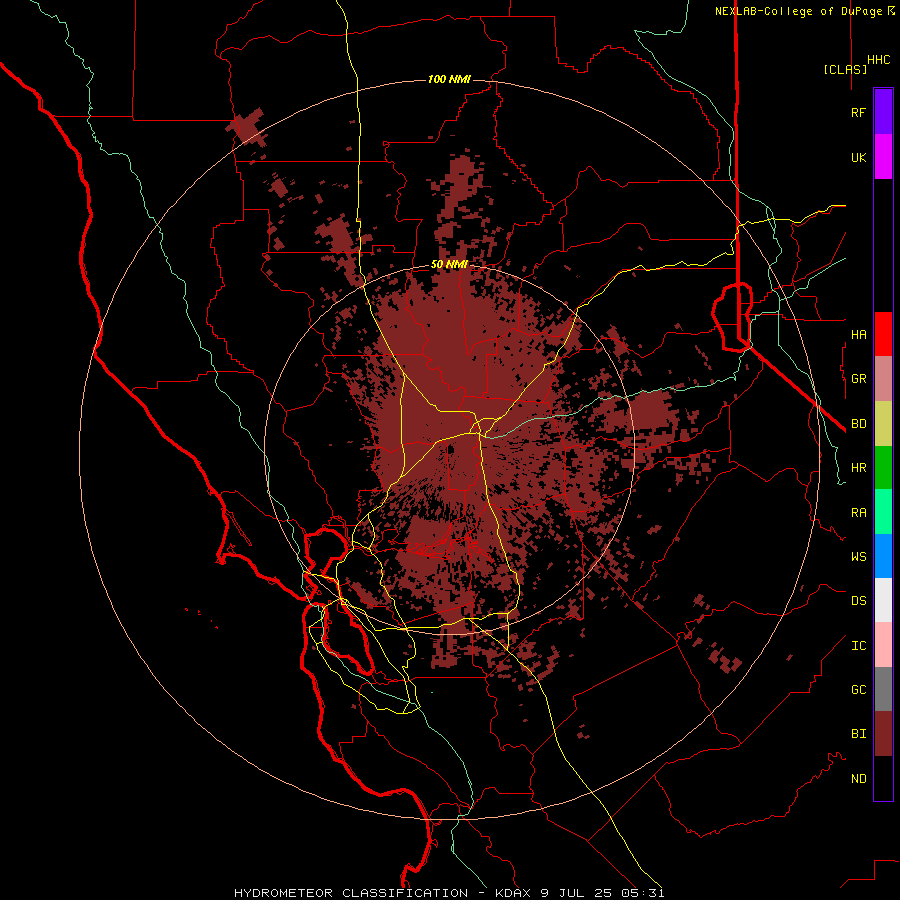Click the UK legend label
Screen dimensions: 900x900
click(858, 158)
